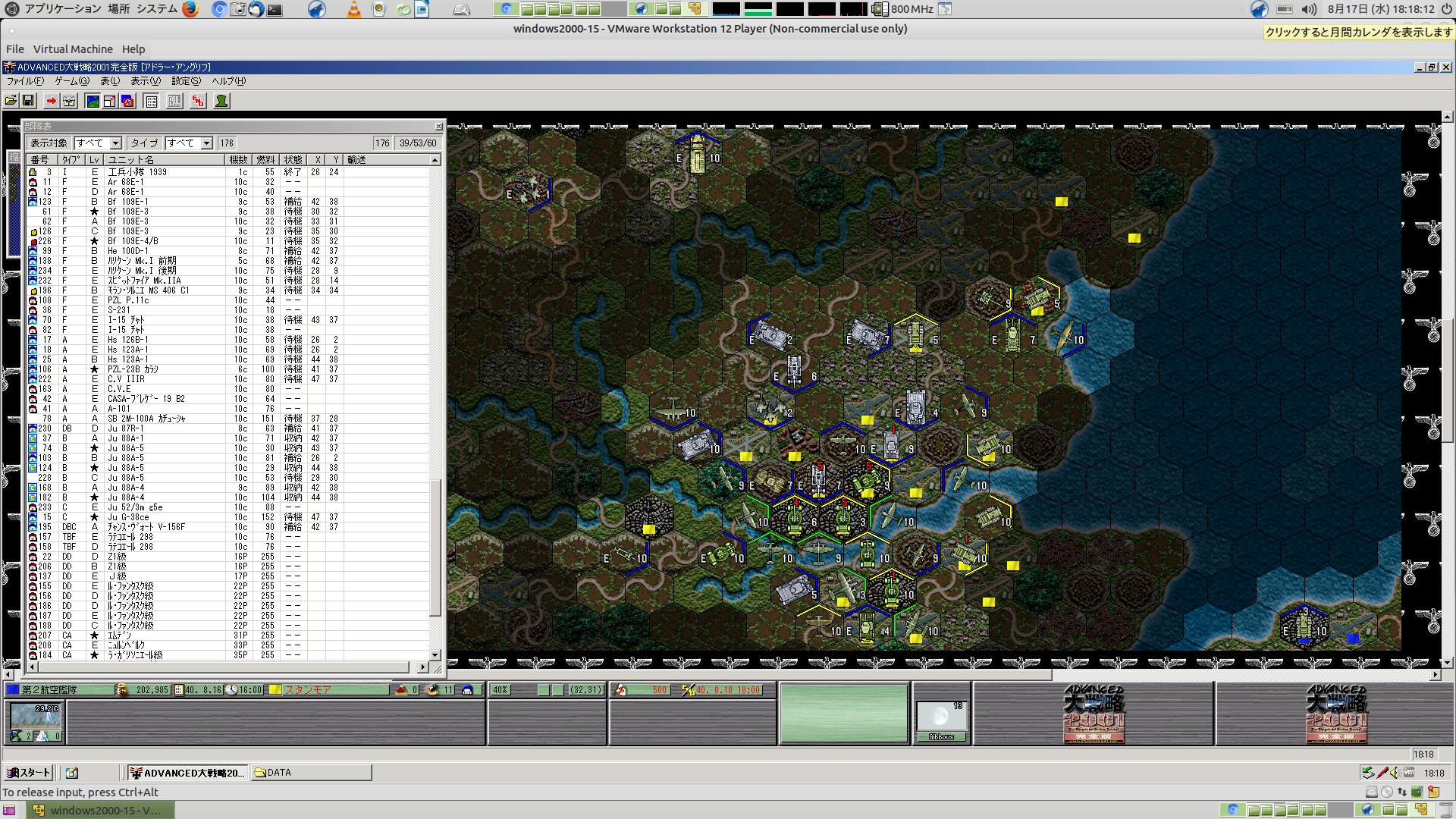The height and width of the screenshot is (819, 1456).
Task: Click the red volcano icon in status bar
Action: click(x=401, y=690)
